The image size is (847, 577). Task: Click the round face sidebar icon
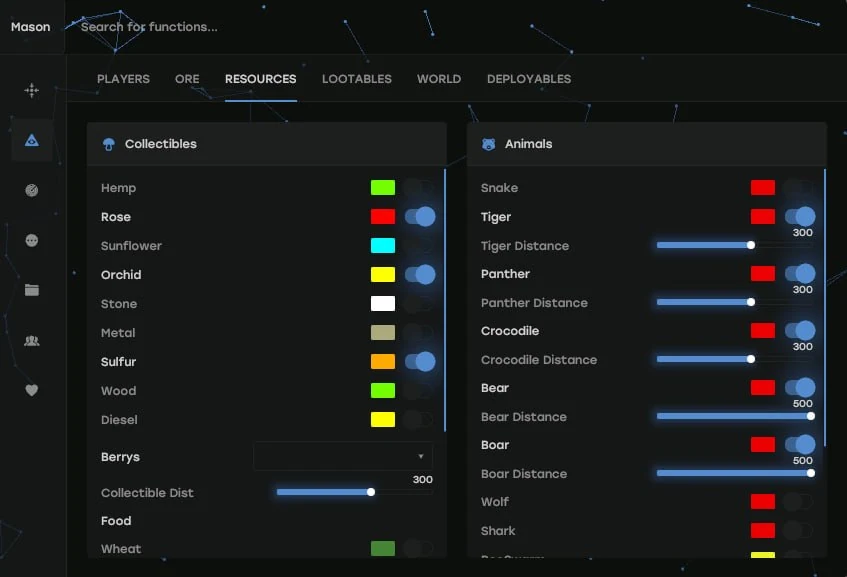point(31,240)
